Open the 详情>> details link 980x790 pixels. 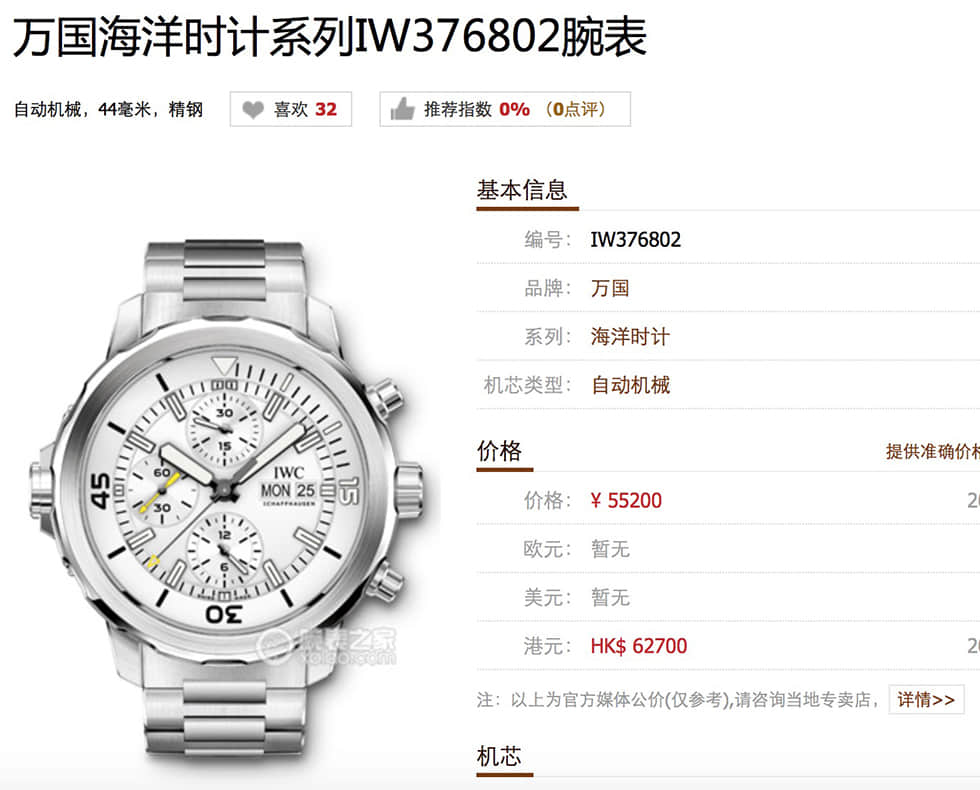pyautogui.click(x=926, y=699)
